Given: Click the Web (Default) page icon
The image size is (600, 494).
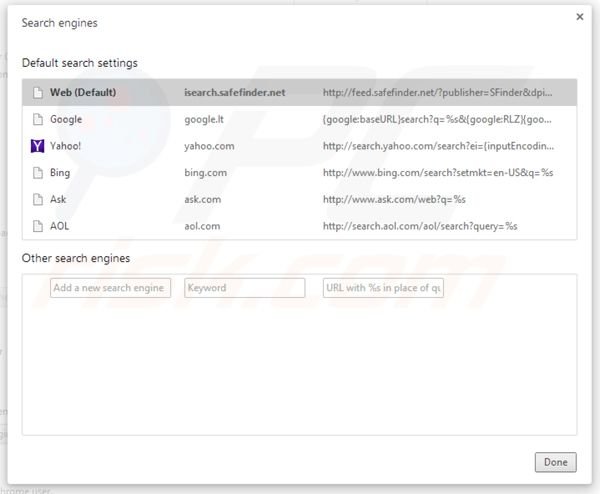Looking at the screenshot, I should [x=38, y=93].
